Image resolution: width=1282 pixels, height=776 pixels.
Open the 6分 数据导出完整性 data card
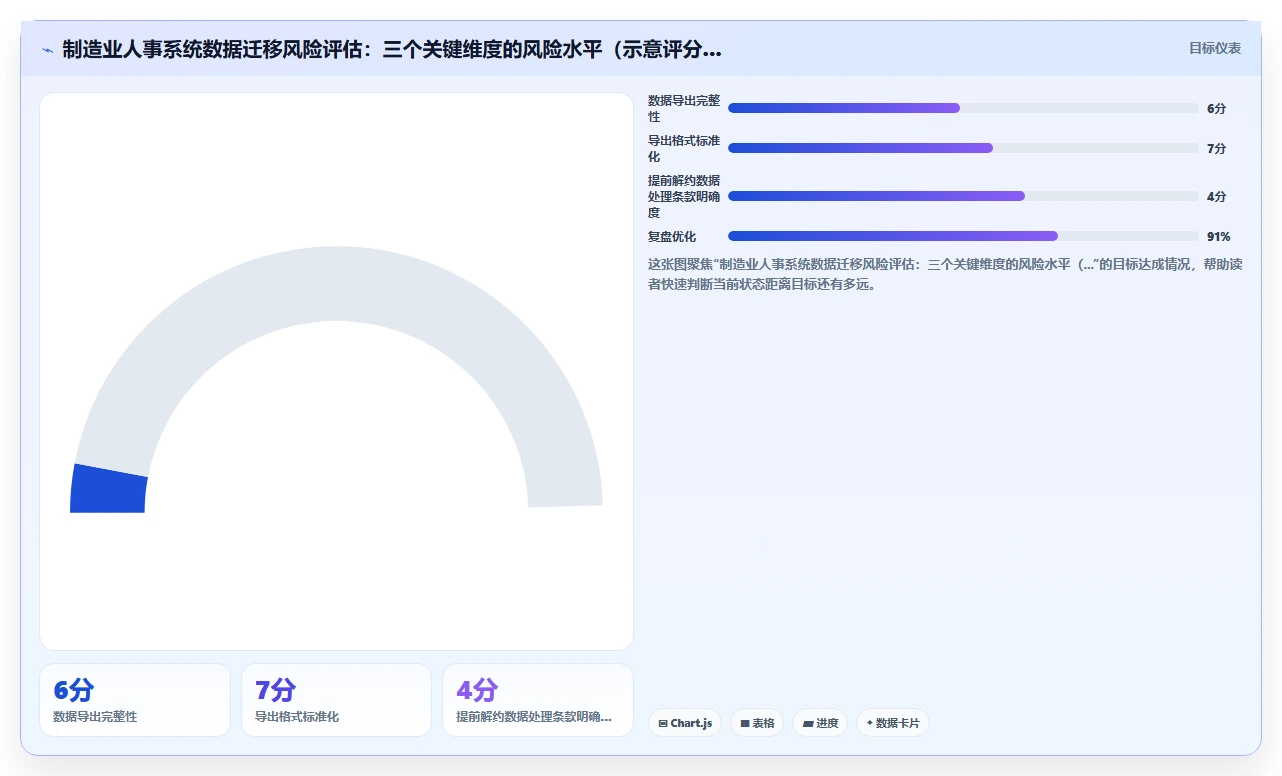coord(135,700)
